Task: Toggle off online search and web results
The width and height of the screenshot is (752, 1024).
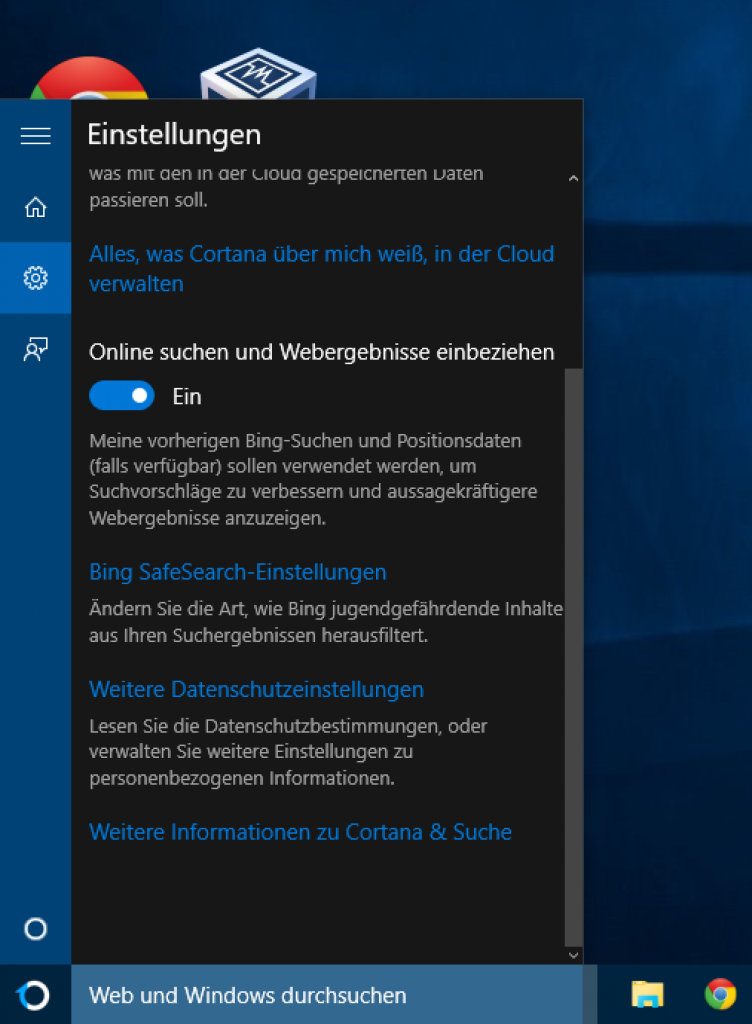Action: click(x=121, y=396)
